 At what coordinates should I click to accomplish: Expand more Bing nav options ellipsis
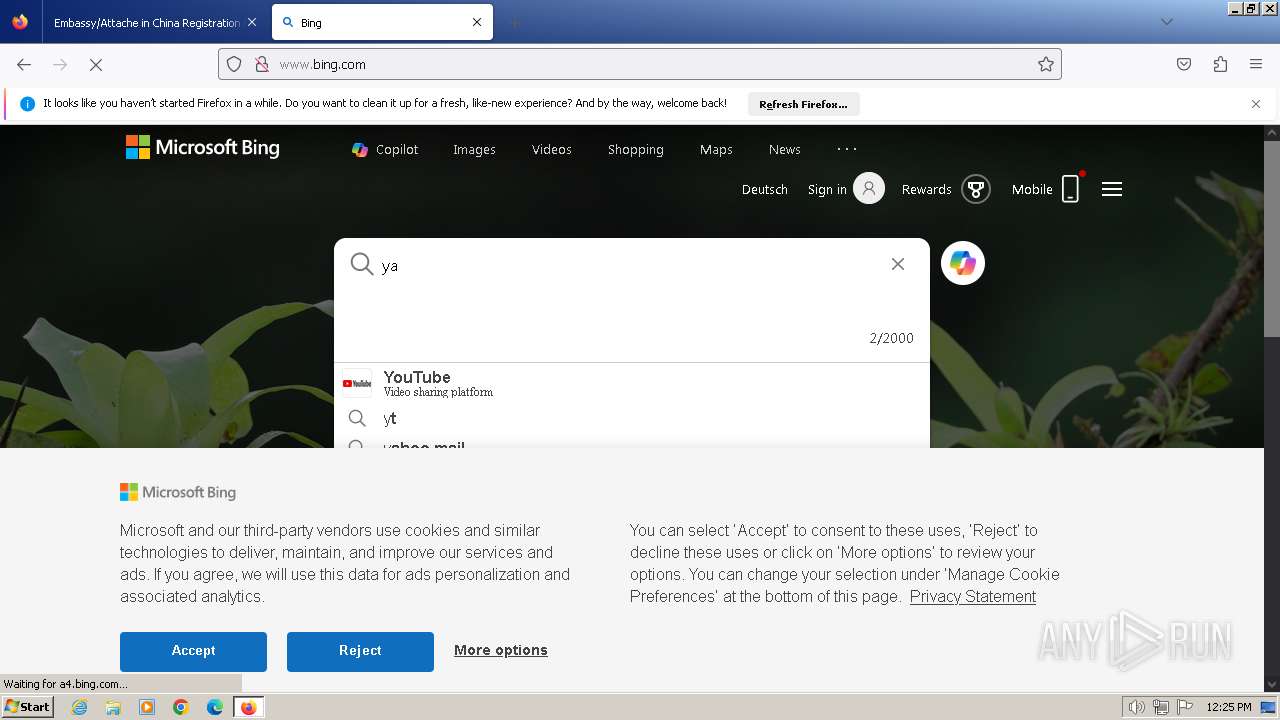pos(847,148)
